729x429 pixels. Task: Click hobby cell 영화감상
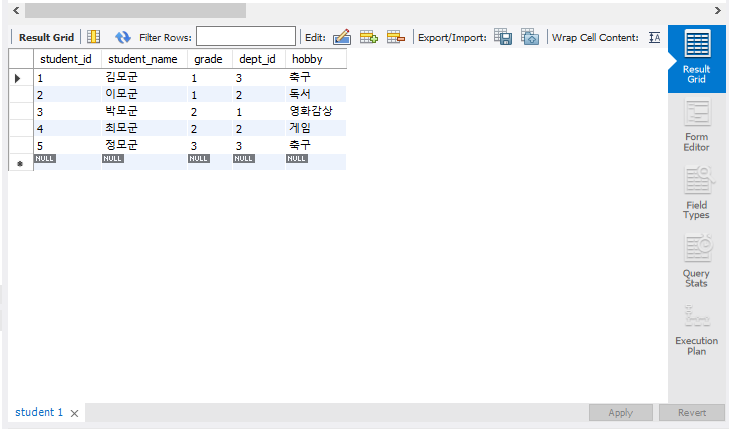tap(315, 112)
